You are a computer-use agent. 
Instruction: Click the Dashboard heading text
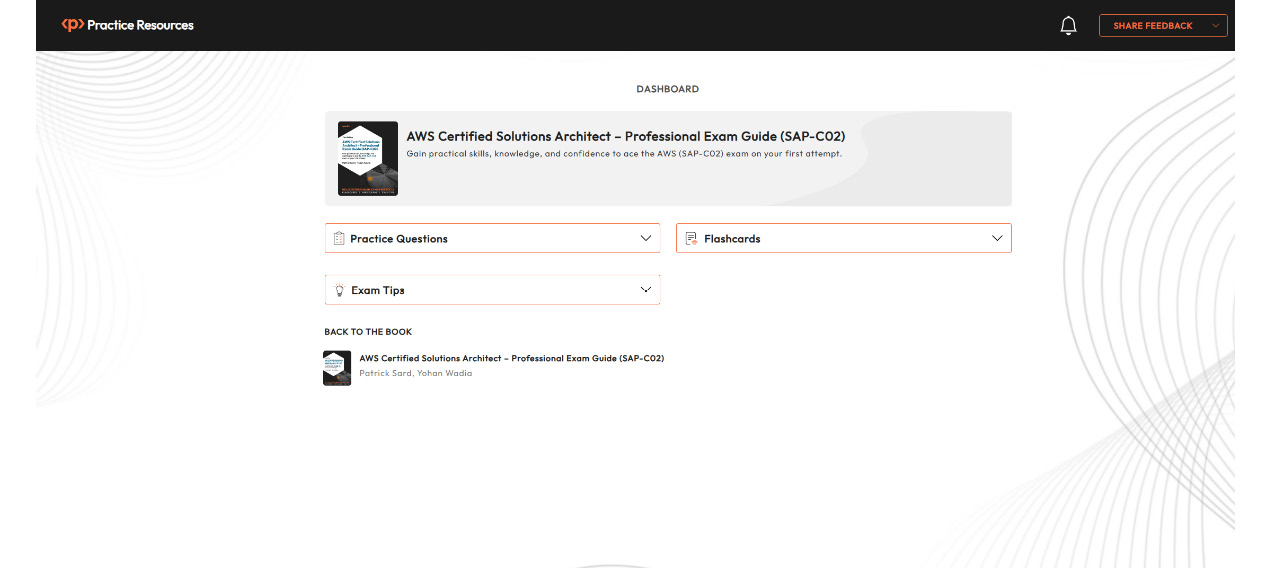668,89
